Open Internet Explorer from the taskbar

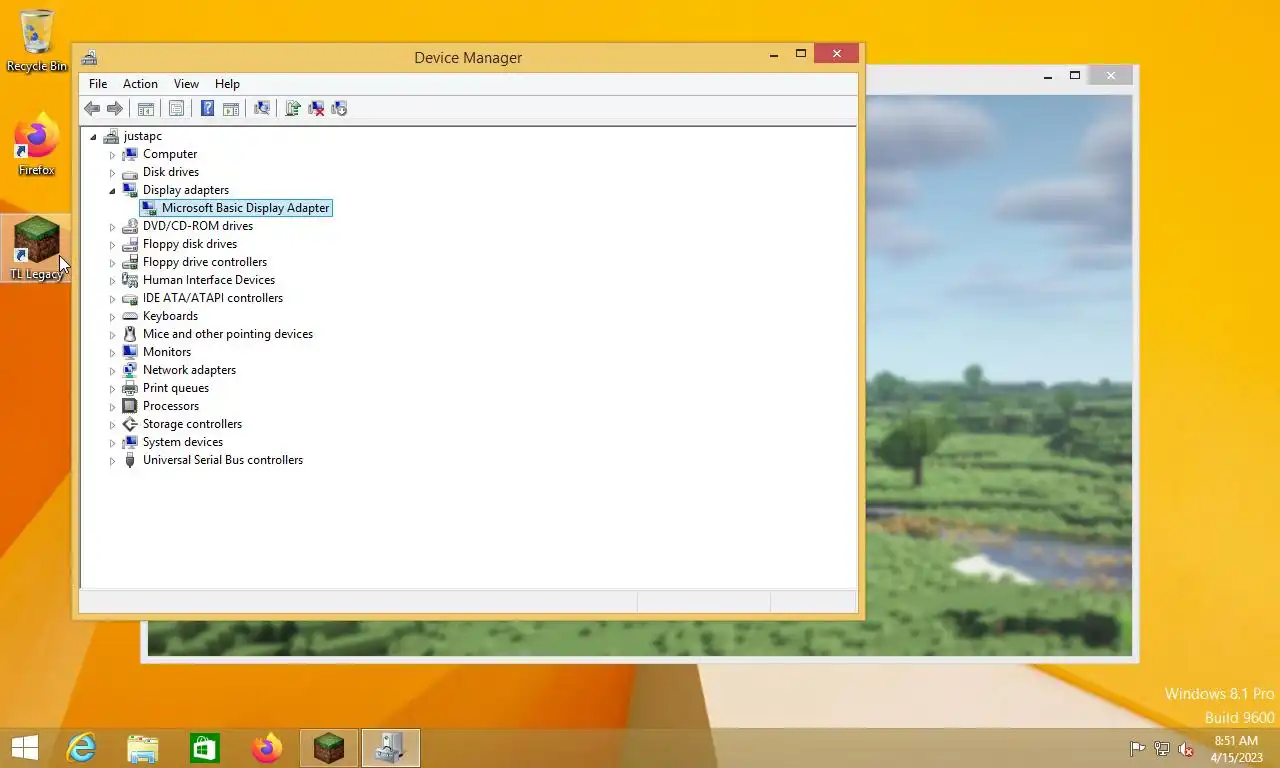(x=81, y=748)
